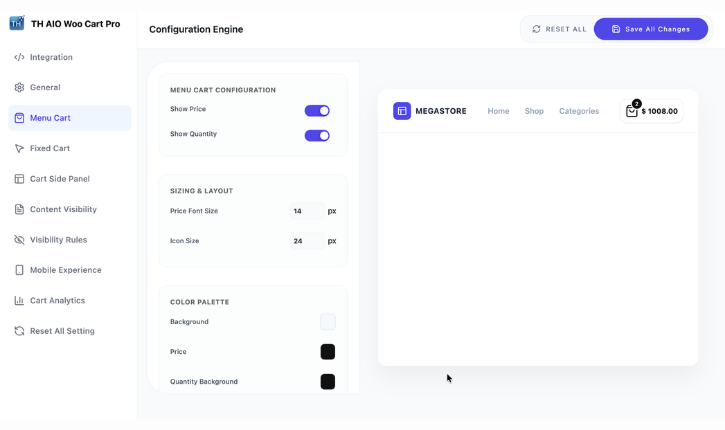This screenshot has height=430, width=725.
Task: Turn off the Show Price toggle
Action: click(317, 111)
